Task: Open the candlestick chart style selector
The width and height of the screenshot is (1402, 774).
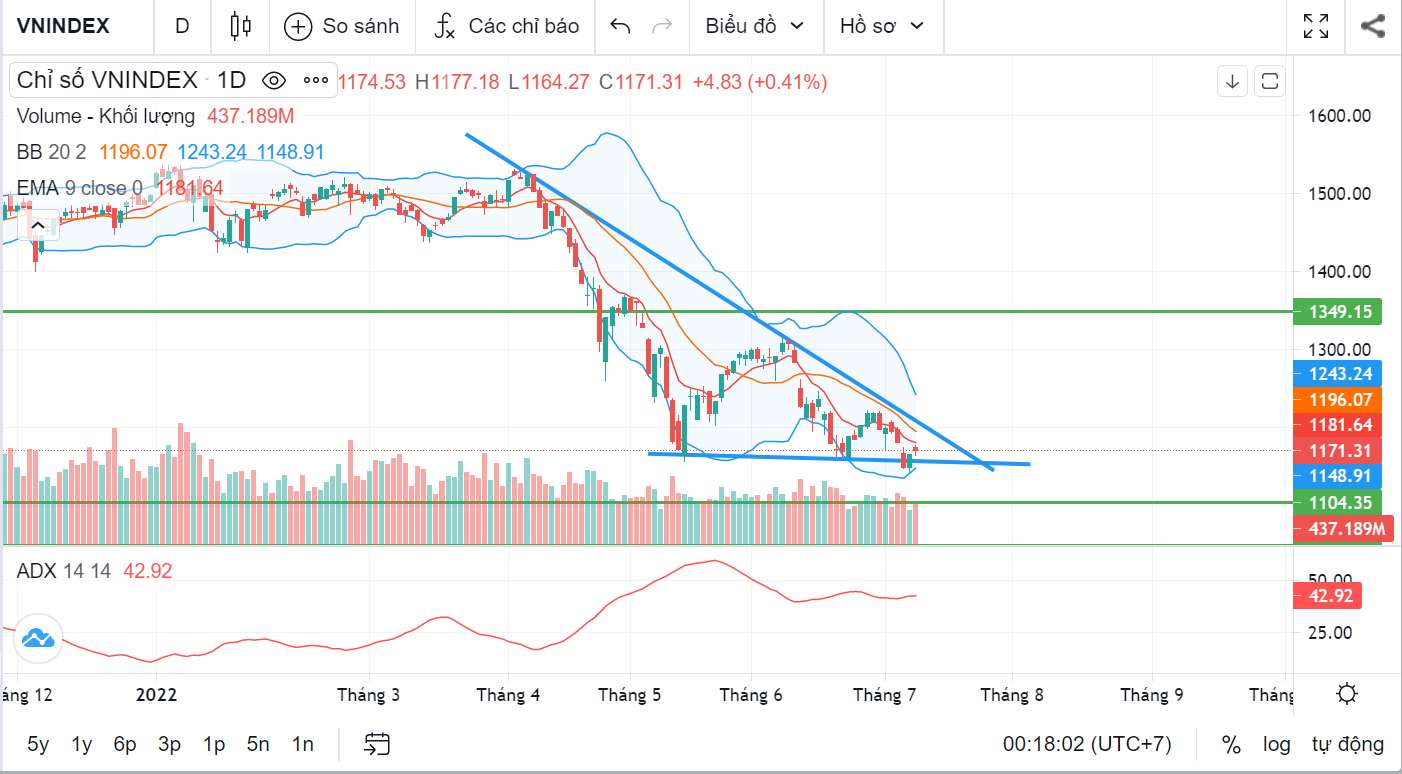Action: click(240, 26)
